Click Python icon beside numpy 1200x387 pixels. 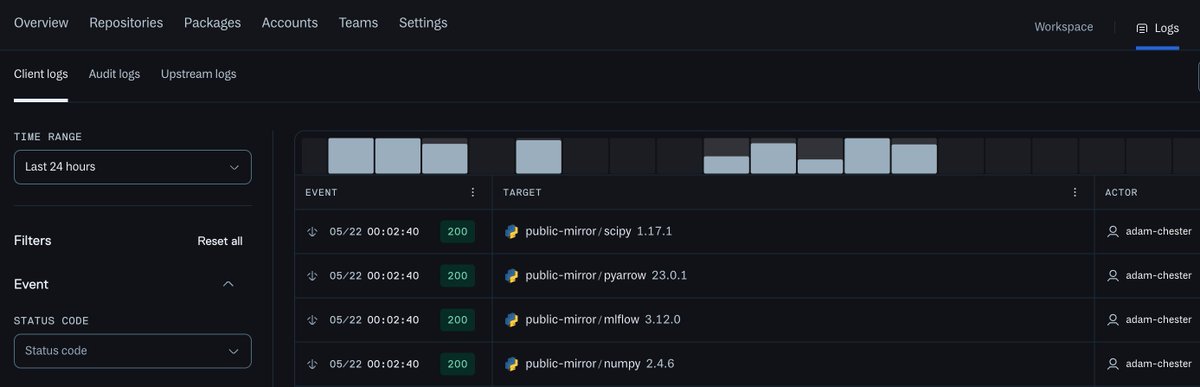tap(512, 364)
